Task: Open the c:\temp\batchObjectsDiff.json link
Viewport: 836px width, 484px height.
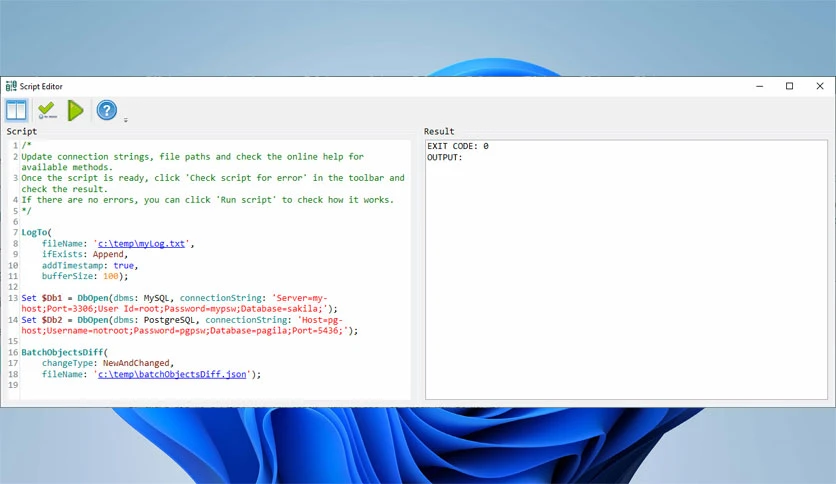Action: [172, 374]
